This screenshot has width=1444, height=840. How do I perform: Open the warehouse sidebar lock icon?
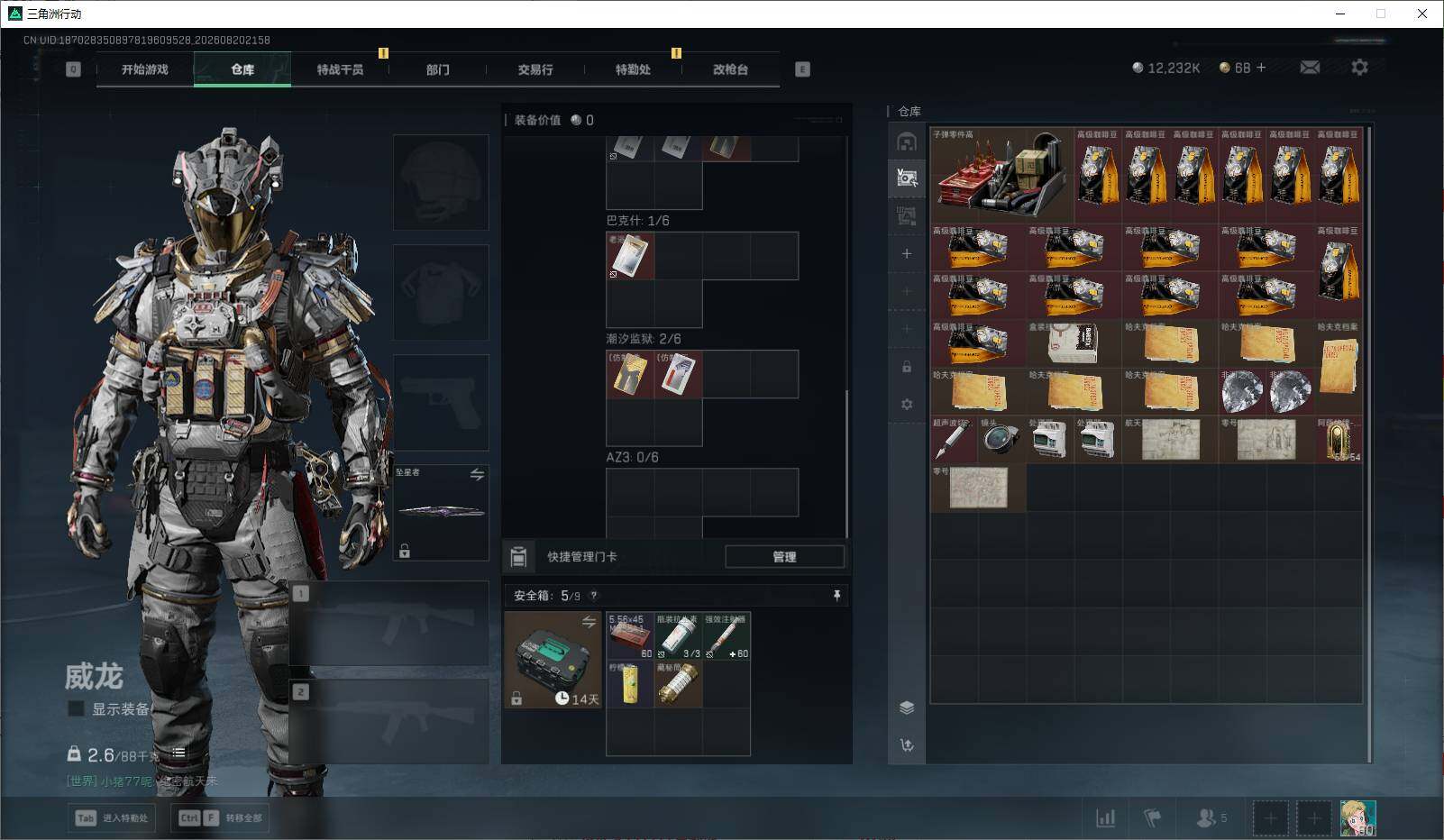click(907, 367)
